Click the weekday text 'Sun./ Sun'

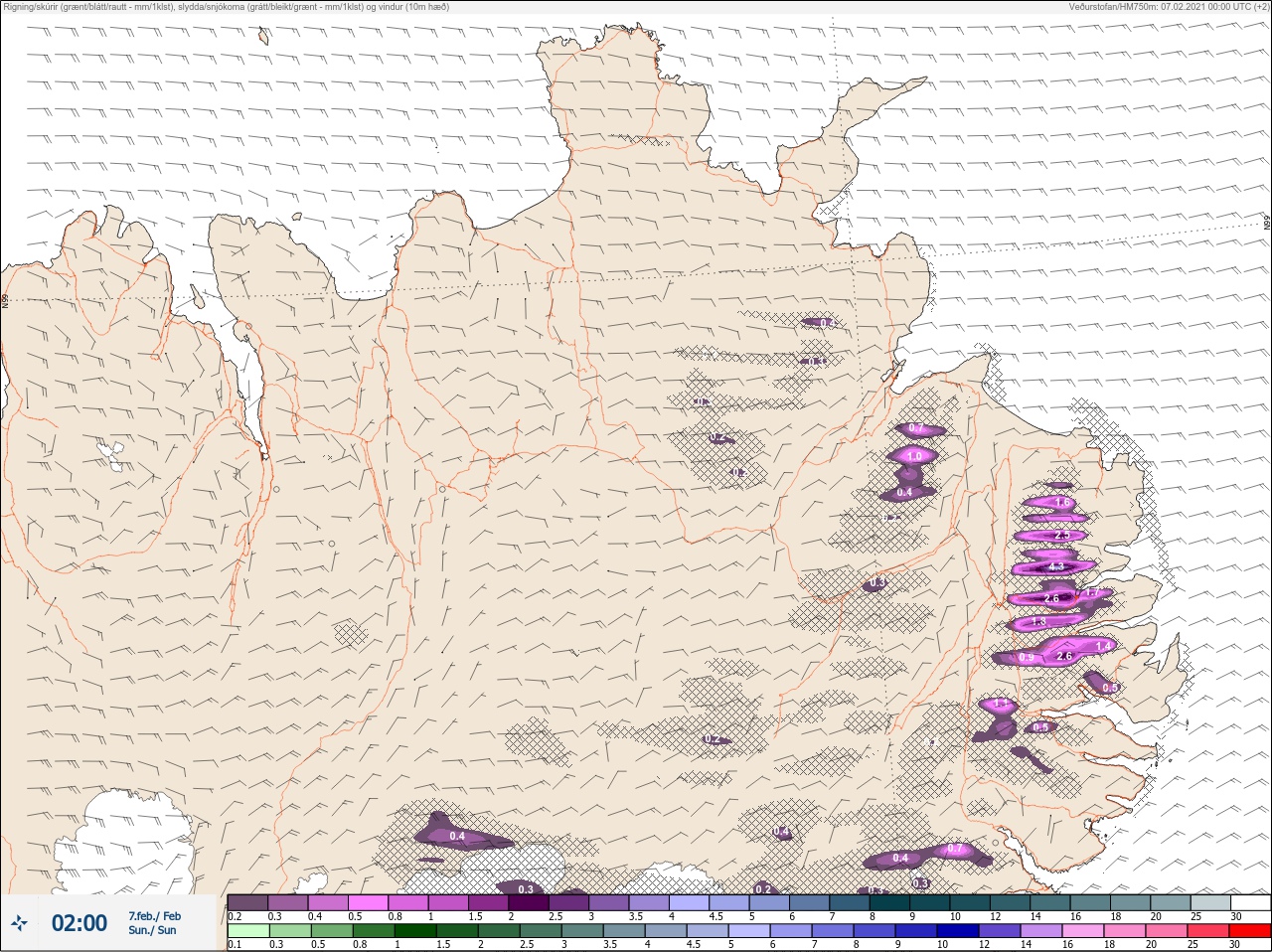point(152,930)
